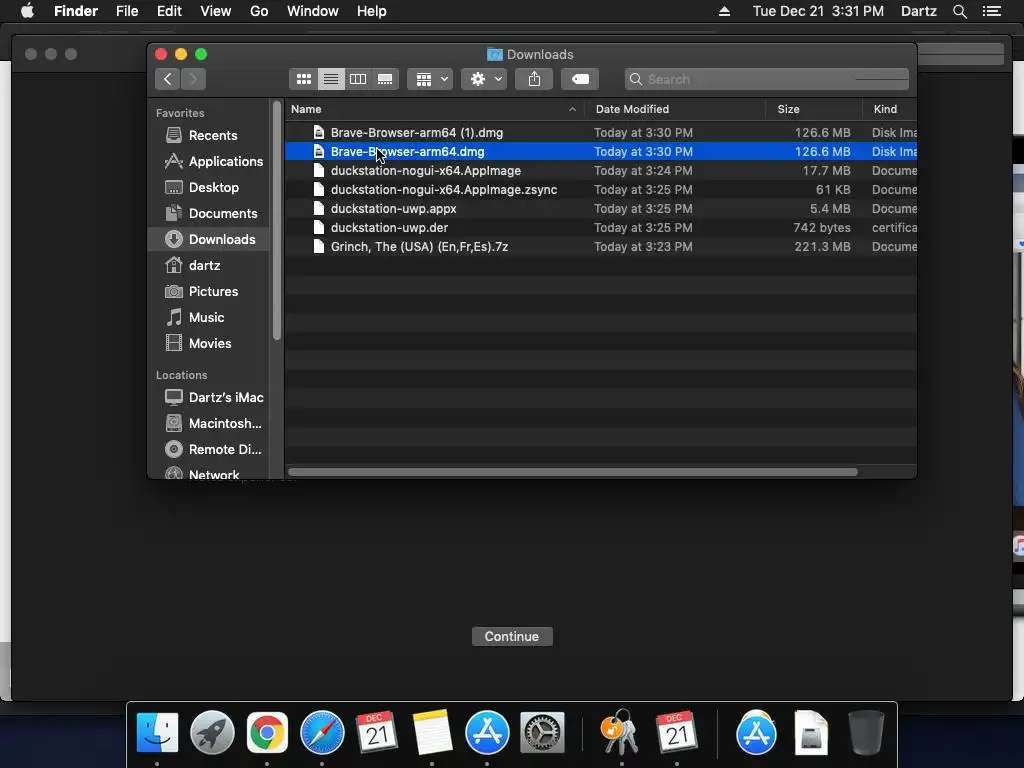This screenshot has width=1024, height=768.
Task: Open Documents in the sidebar
Action: pyautogui.click(x=209, y=214)
